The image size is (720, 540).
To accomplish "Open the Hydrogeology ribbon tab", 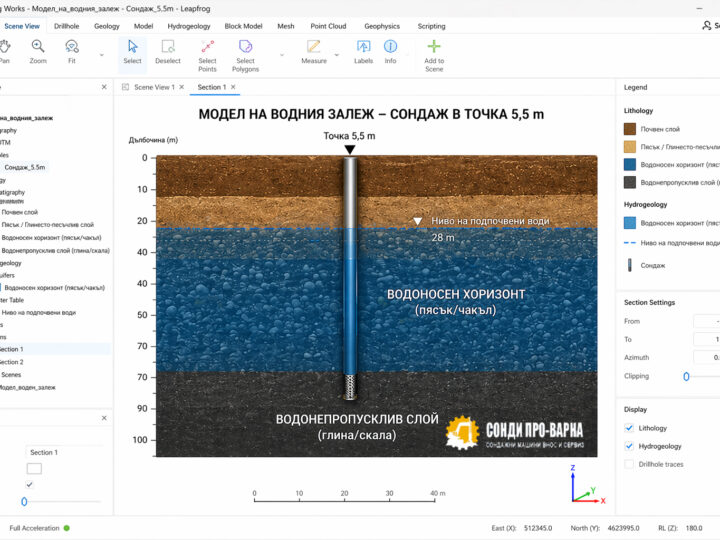I will tap(189, 26).
